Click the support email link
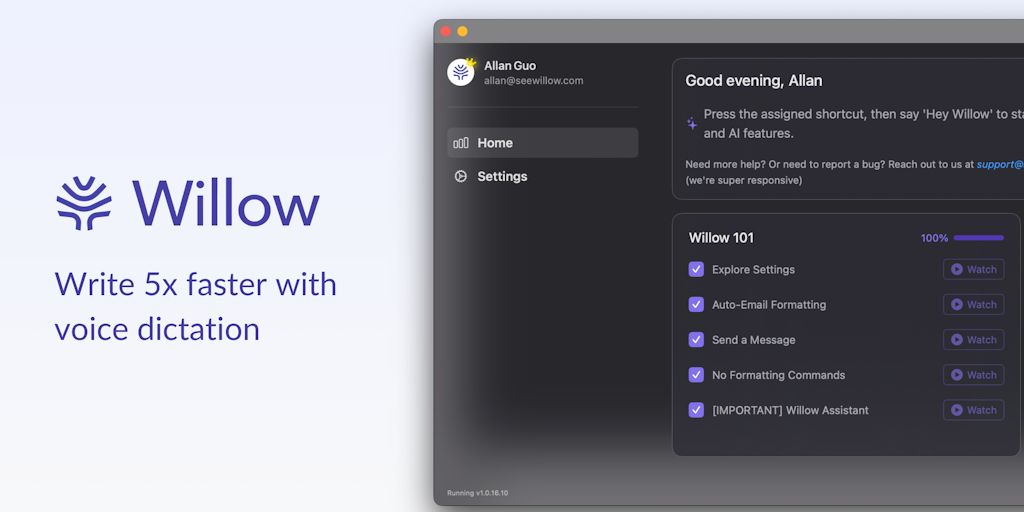1024x512 pixels. pos(1000,165)
